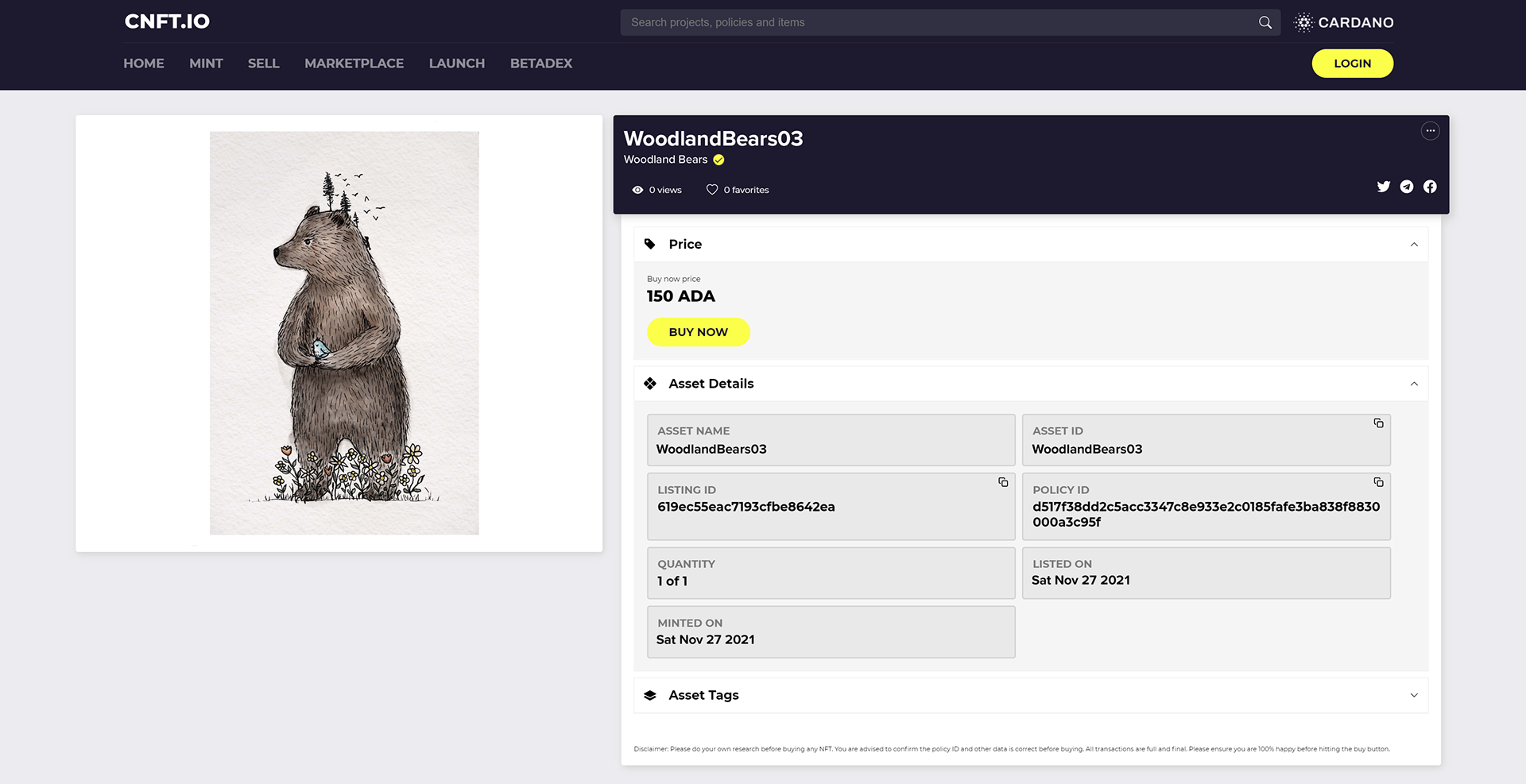Click the BUY NOW button
Image resolution: width=1526 pixels, height=784 pixels.
(x=698, y=332)
